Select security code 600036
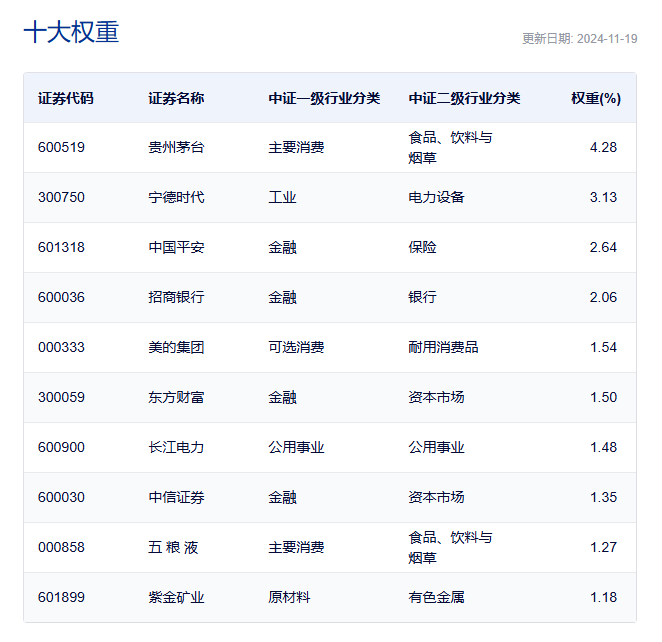 tap(61, 297)
